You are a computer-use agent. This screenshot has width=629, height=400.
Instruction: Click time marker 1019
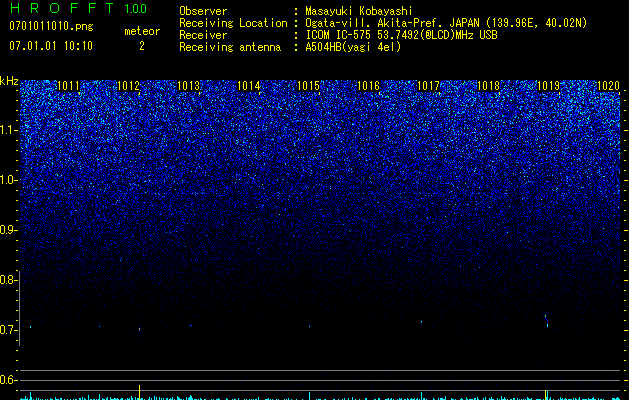pos(548,85)
